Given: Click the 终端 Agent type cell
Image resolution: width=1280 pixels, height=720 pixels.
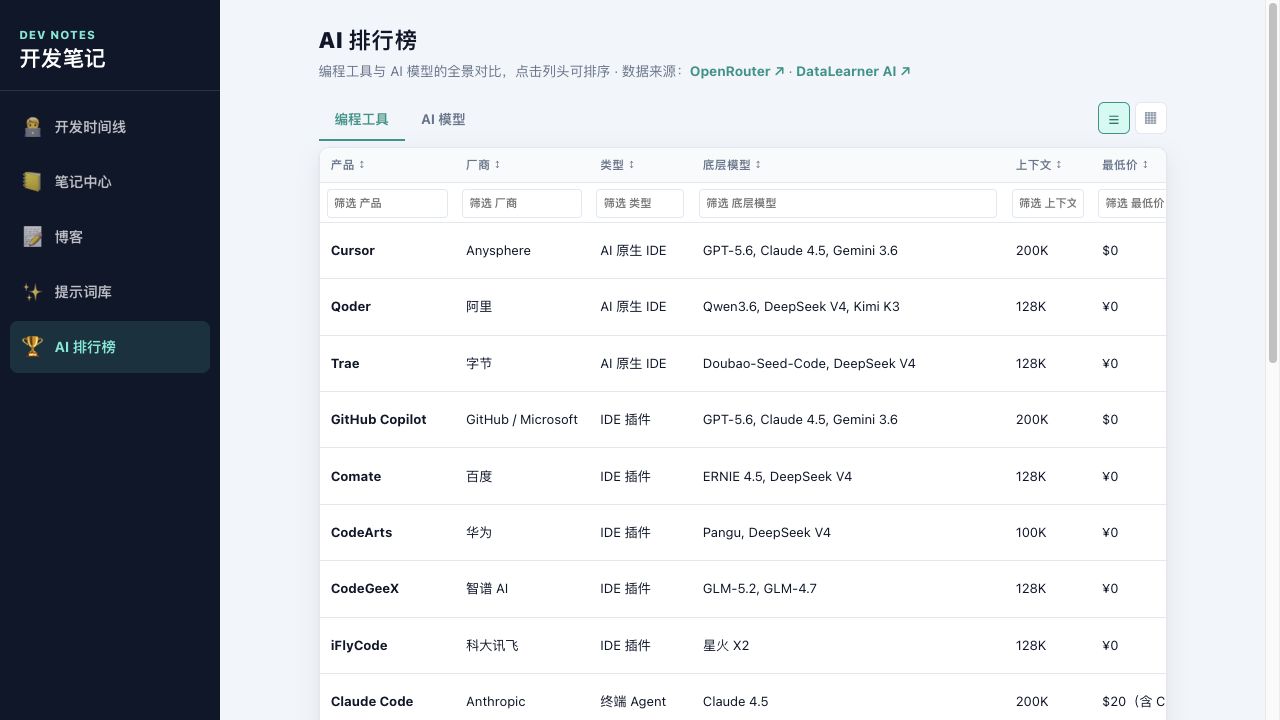Looking at the screenshot, I should click(x=633, y=702).
